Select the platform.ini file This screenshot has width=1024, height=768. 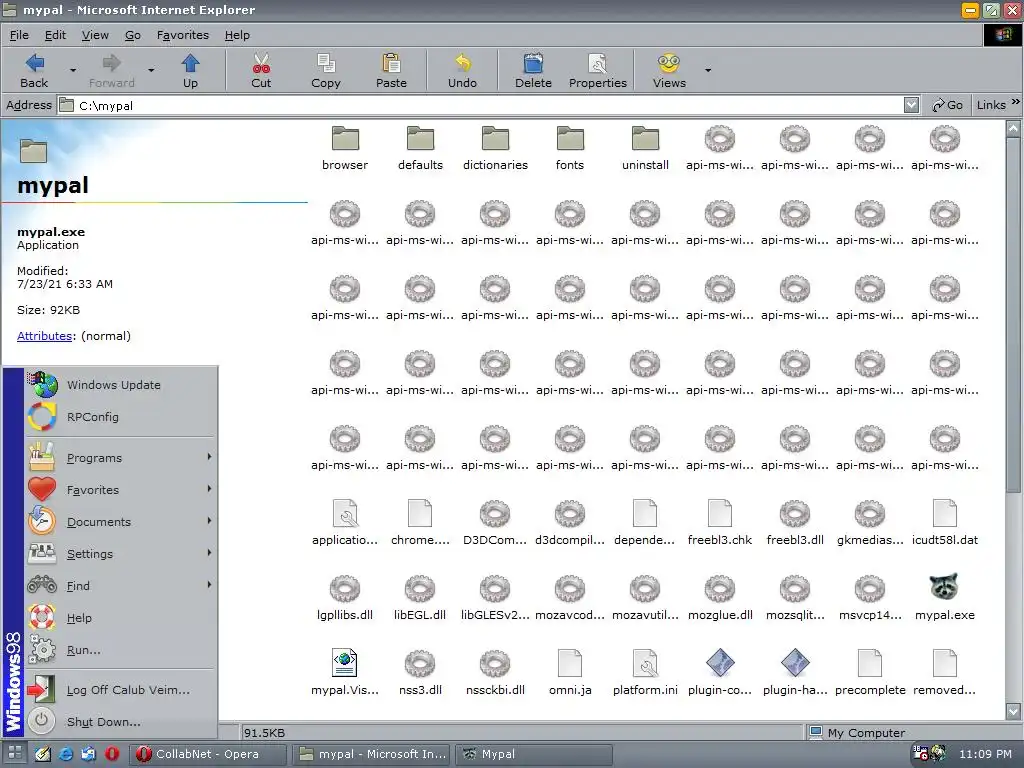[x=645, y=673]
